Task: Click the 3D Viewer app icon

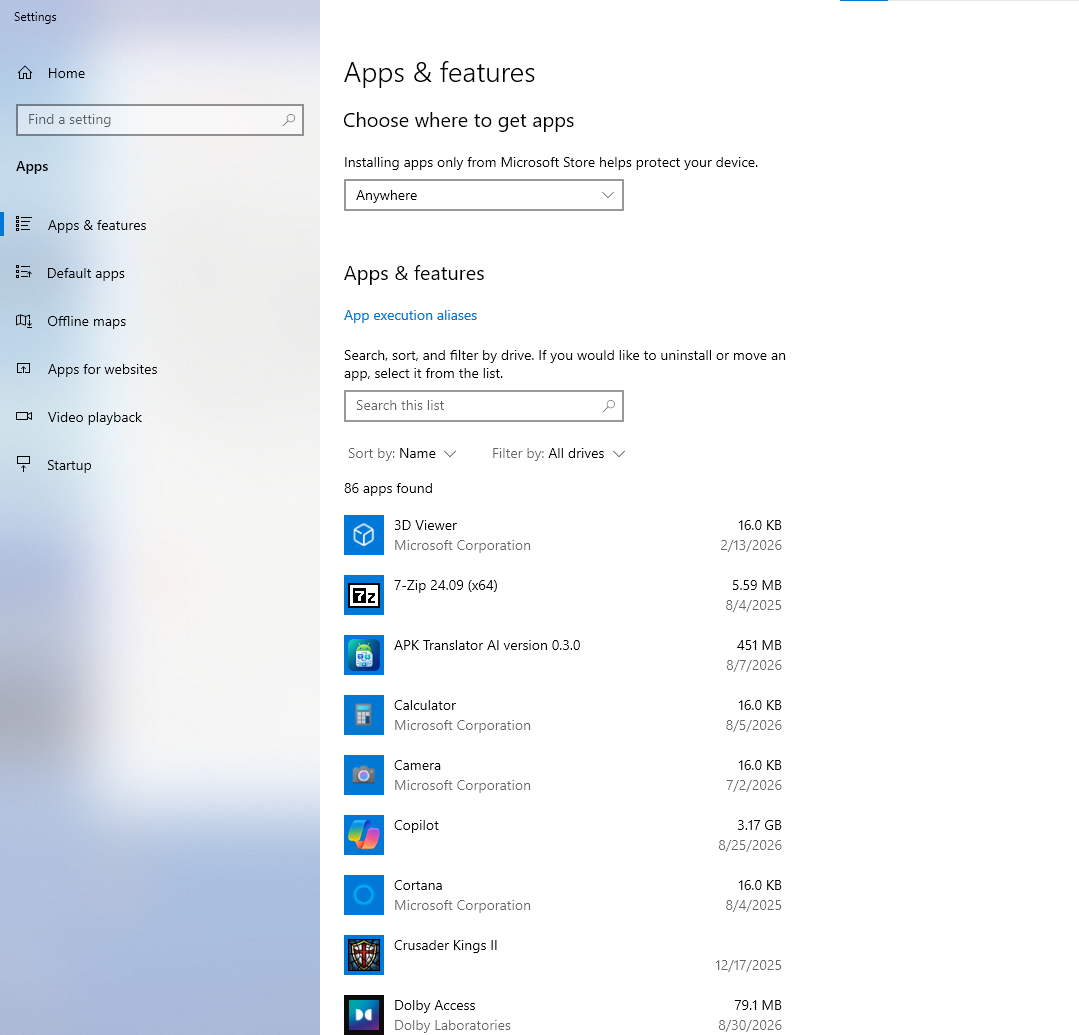Action: pyautogui.click(x=364, y=535)
